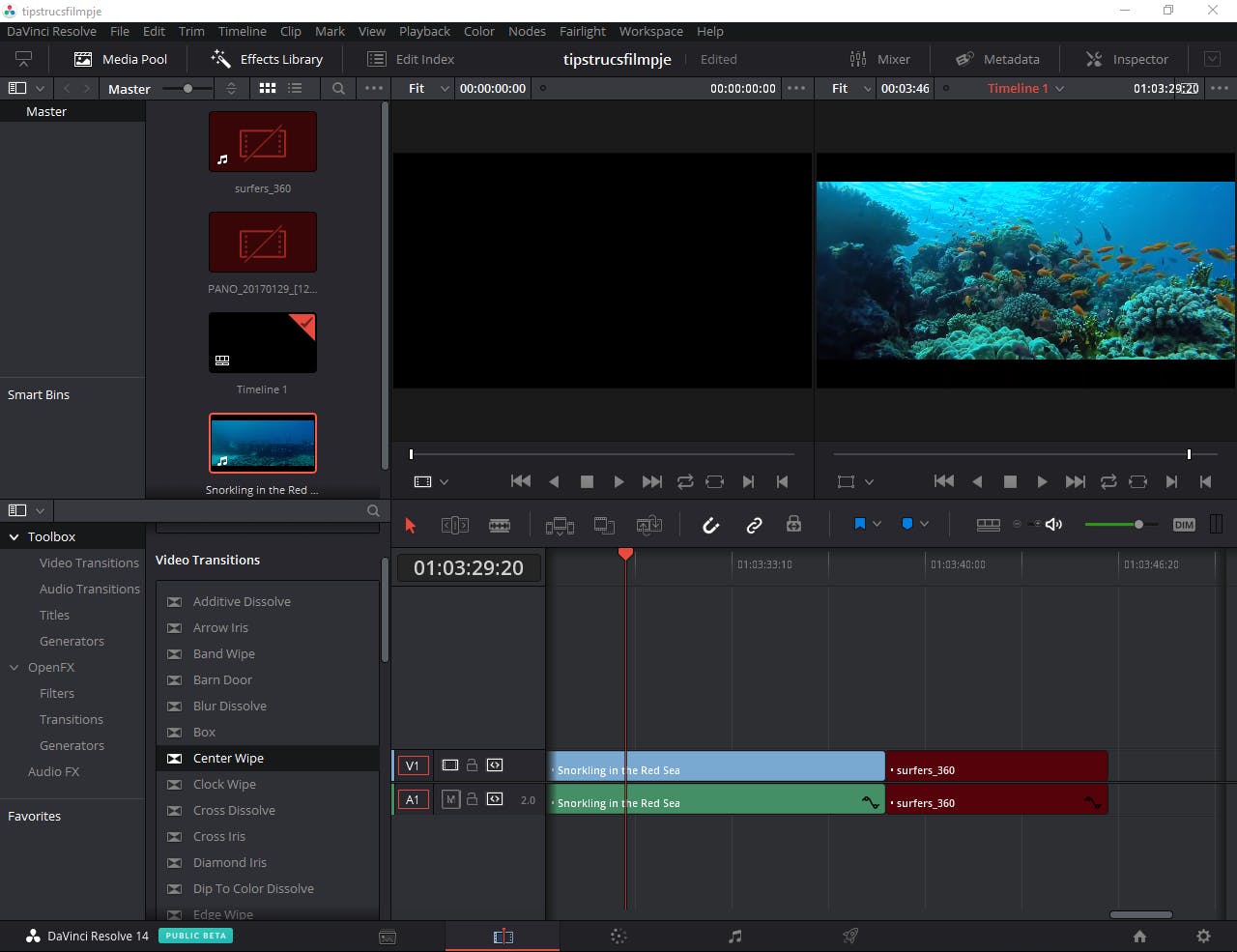Toggle timeline snapping magnet icon
The width and height of the screenshot is (1237, 952).
[710, 525]
